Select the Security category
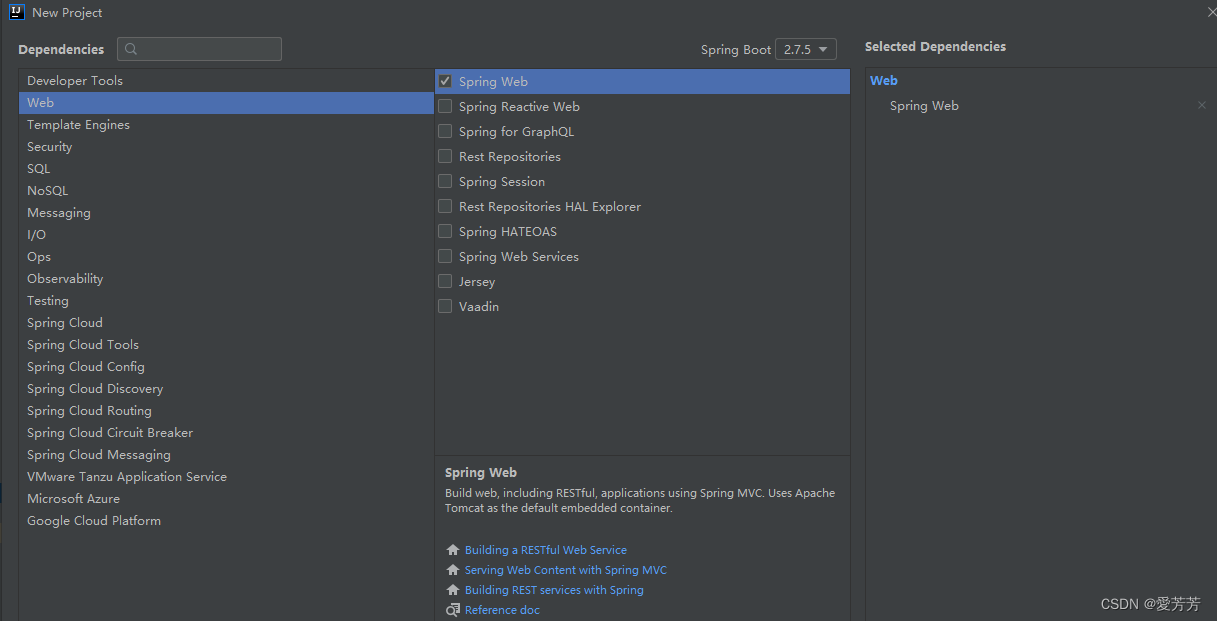This screenshot has width=1217, height=621. click(49, 146)
